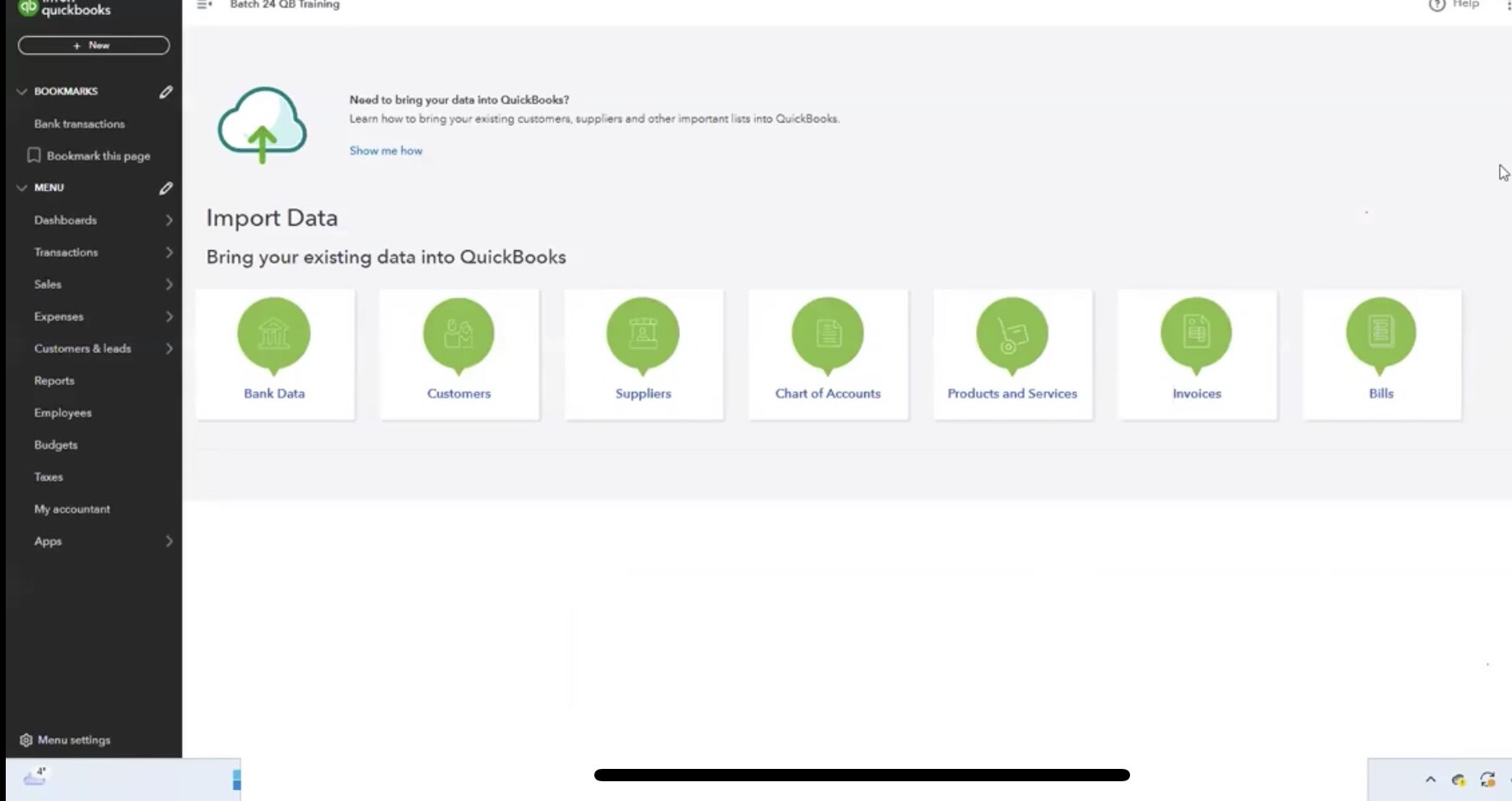1512x801 pixels.
Task: Click the sync icon in system tray
Action: pos(1487,780)
